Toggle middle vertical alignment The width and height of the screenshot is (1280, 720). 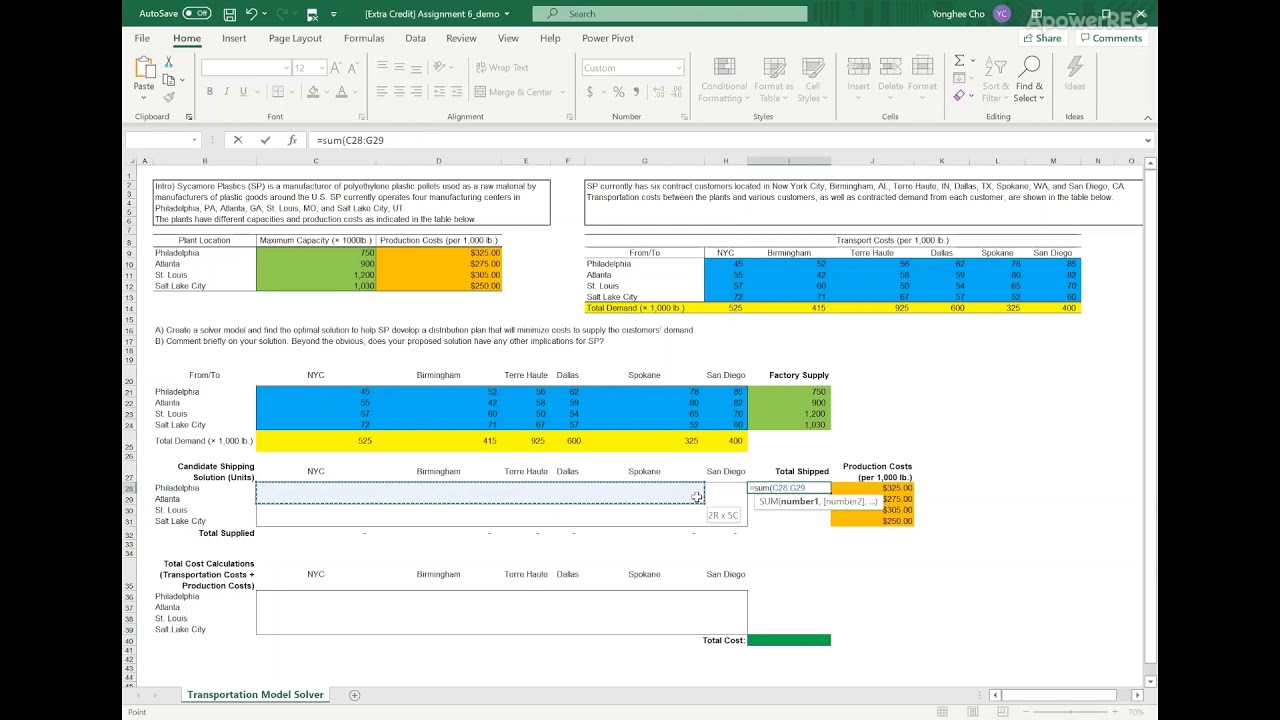tap(399, 67)
